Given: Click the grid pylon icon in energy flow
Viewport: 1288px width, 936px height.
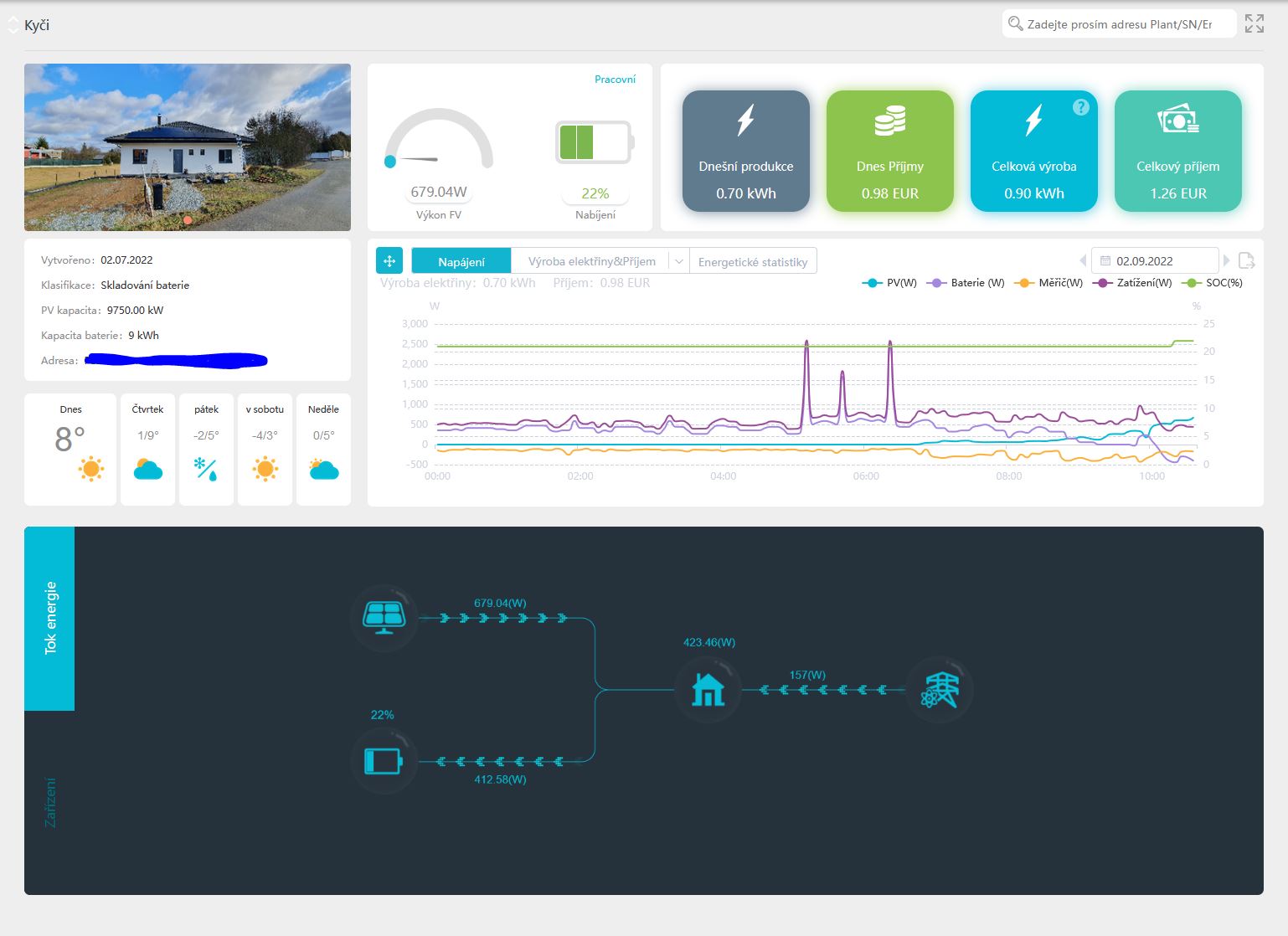Looking at the screenshot, I should pyautogui.click(x=939, y=690).
